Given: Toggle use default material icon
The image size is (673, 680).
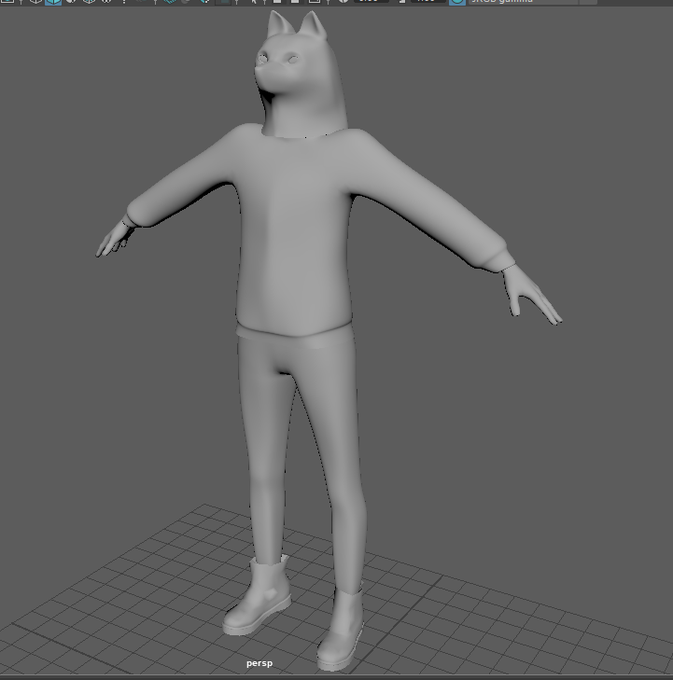Looking at the screenshot, I should pyautogui.click(x=71, y=1).
